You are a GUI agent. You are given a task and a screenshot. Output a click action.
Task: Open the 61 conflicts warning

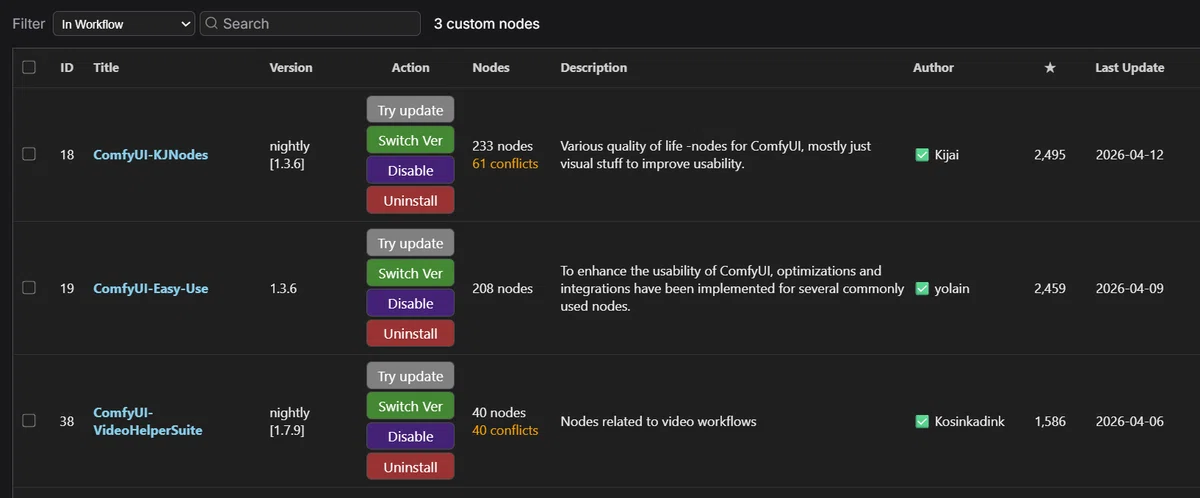coord(505,163)
